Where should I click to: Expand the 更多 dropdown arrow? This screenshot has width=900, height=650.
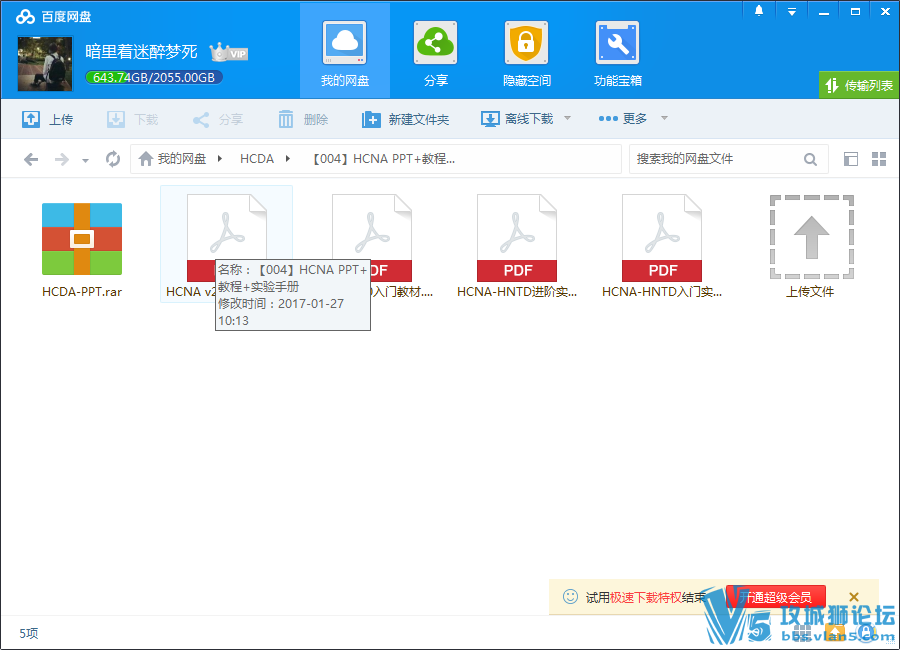click(x=665, y=118)
